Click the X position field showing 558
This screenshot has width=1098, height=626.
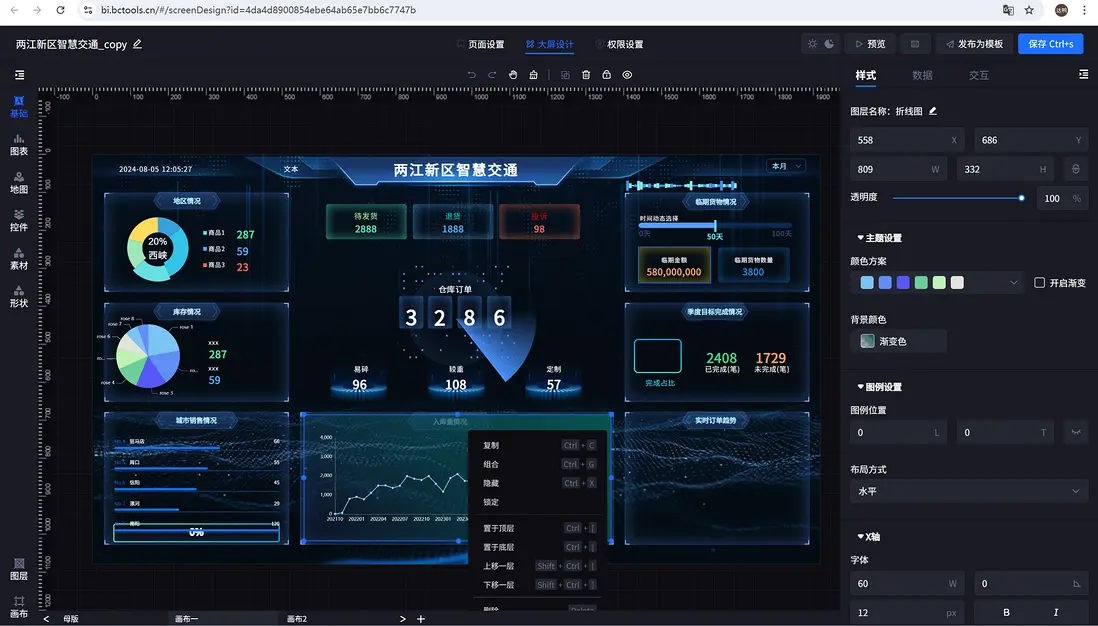[907, 140]
